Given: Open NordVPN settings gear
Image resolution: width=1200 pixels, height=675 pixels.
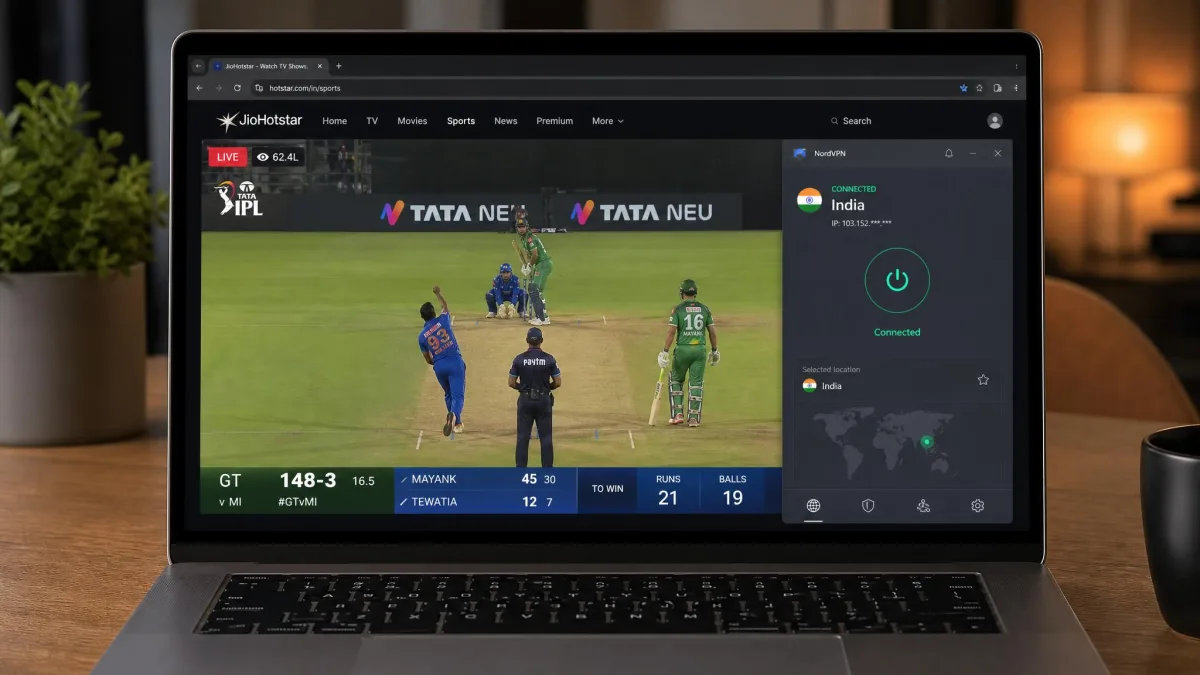Looking at the screenshot, I should pyautogui.click(x=977, y=506).
